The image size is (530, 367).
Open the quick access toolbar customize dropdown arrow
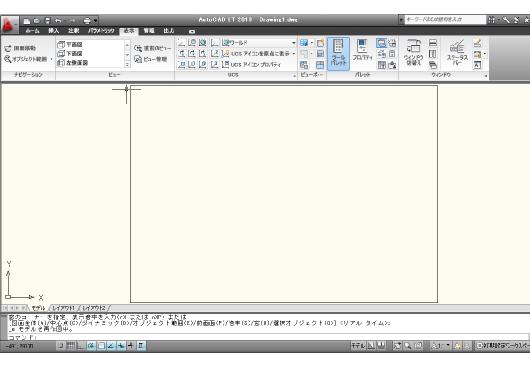click(96, 21)
